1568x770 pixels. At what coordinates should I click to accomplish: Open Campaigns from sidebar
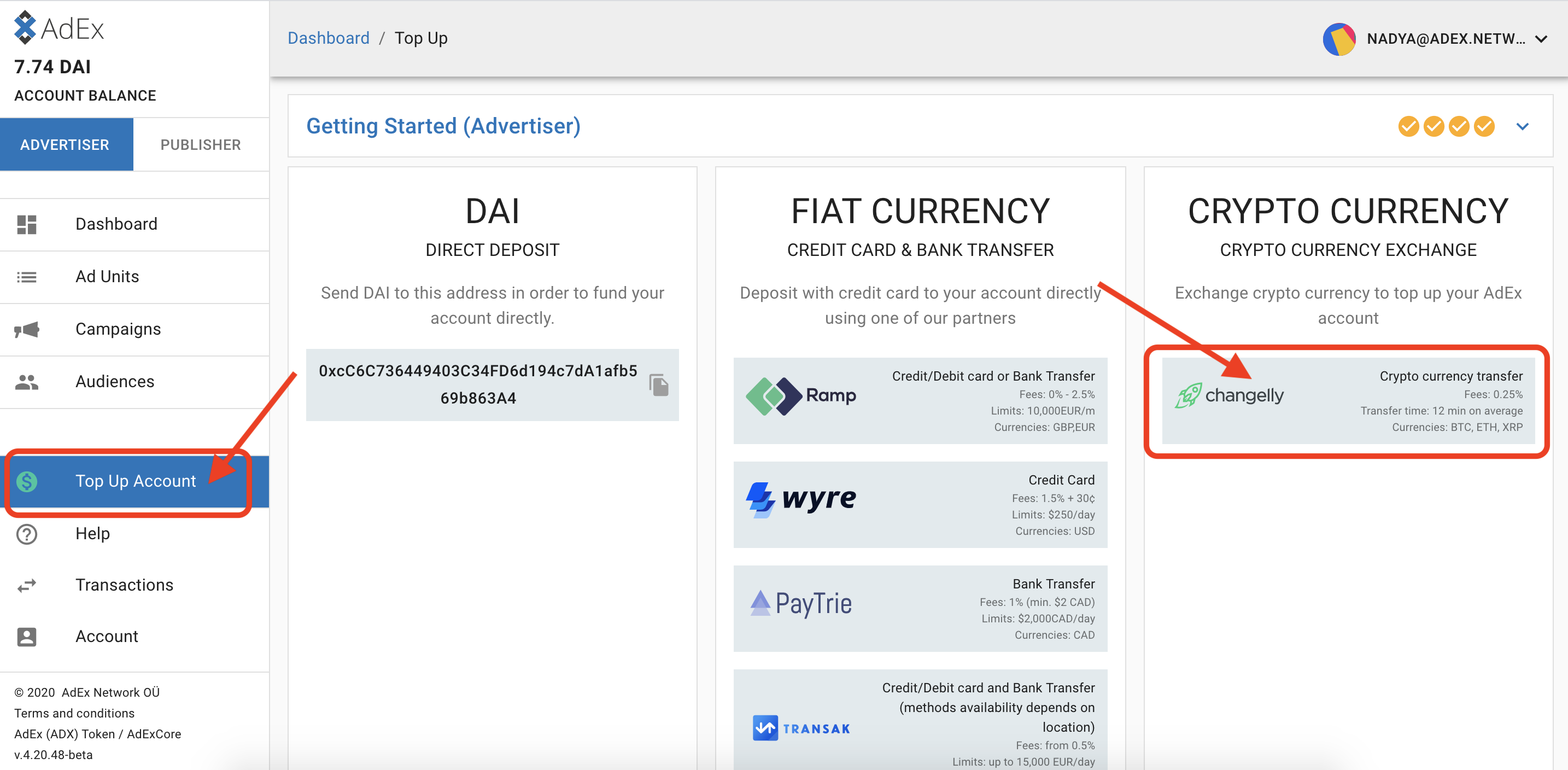[134, 329]
